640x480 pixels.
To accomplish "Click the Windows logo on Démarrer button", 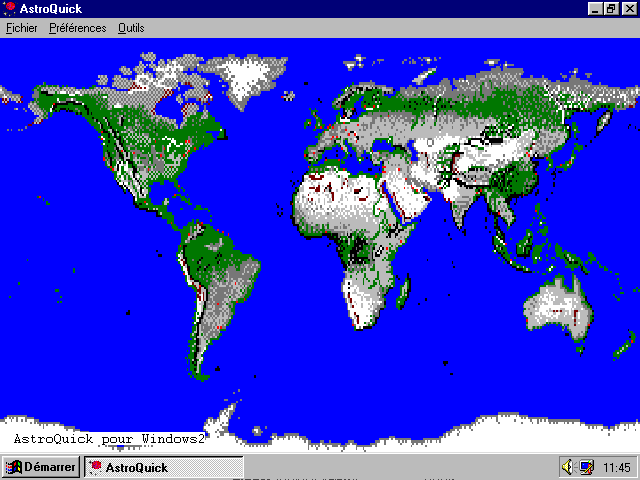I will tap(14, 467).
